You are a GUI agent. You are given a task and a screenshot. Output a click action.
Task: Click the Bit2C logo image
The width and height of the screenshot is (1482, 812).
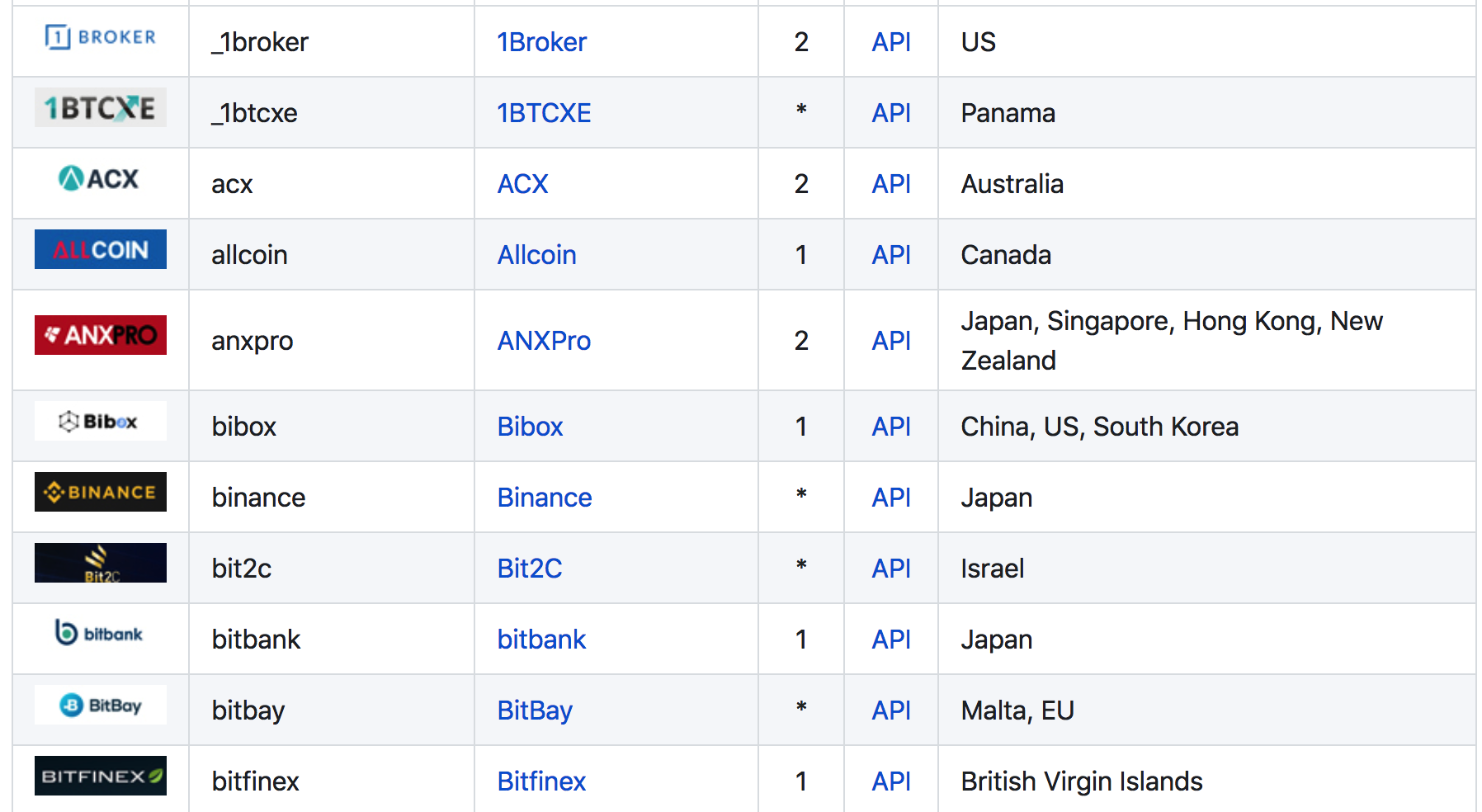[x=101, y=563]
